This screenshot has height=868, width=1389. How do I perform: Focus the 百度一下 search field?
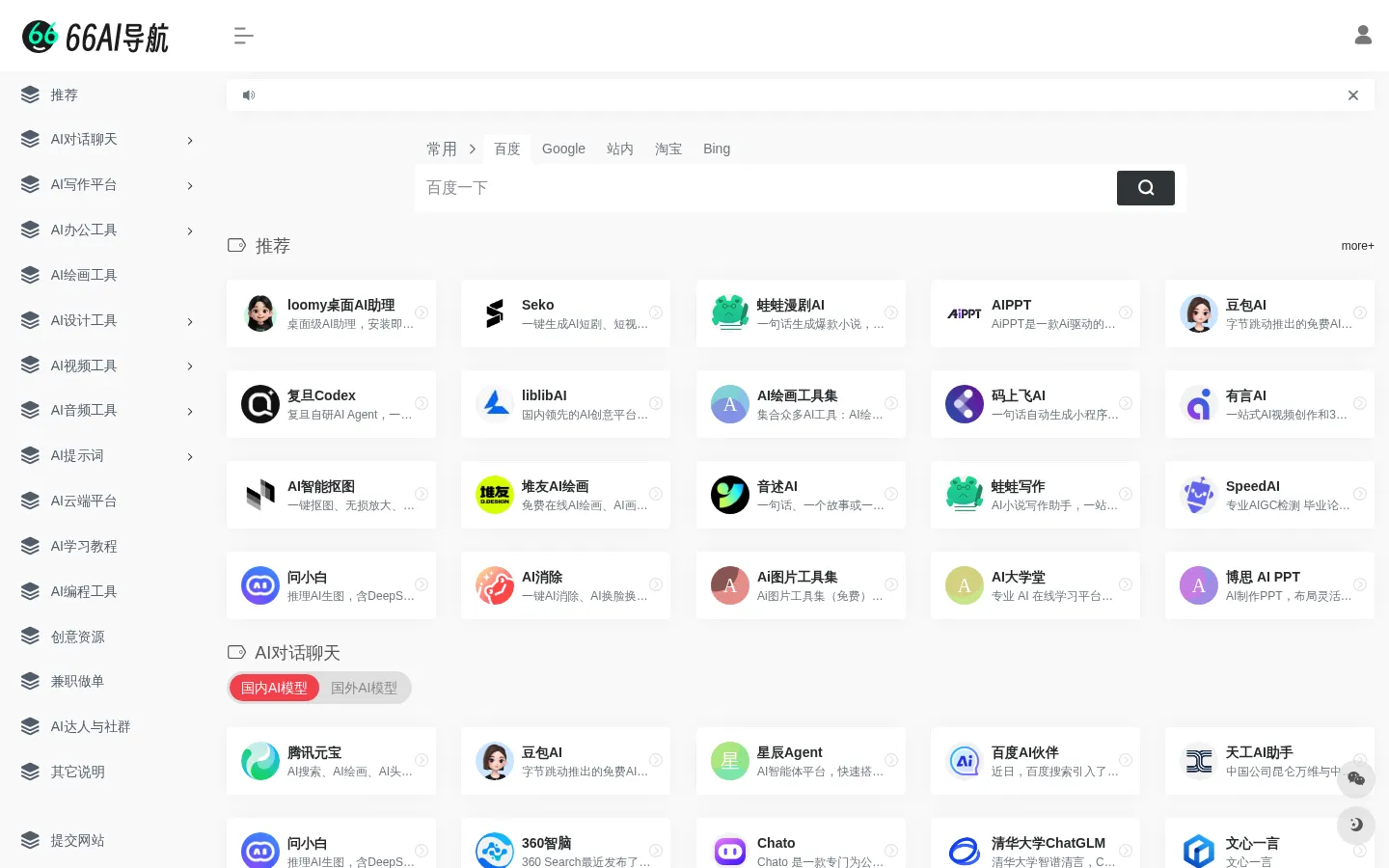coord(766,188)
